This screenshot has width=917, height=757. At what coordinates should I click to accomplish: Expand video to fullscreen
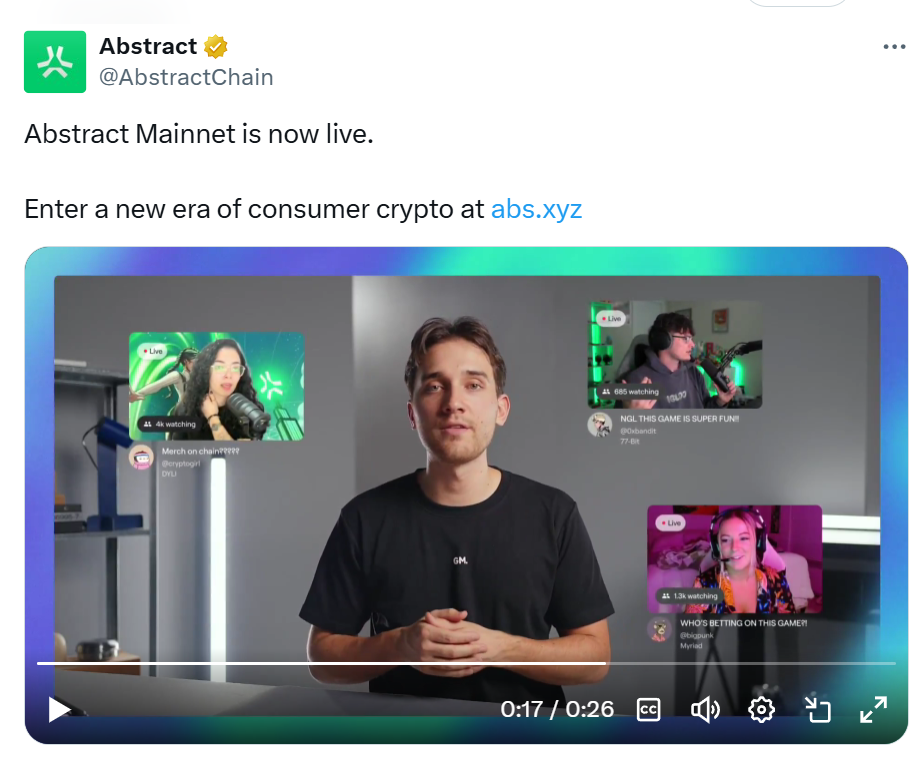point(873,710)
